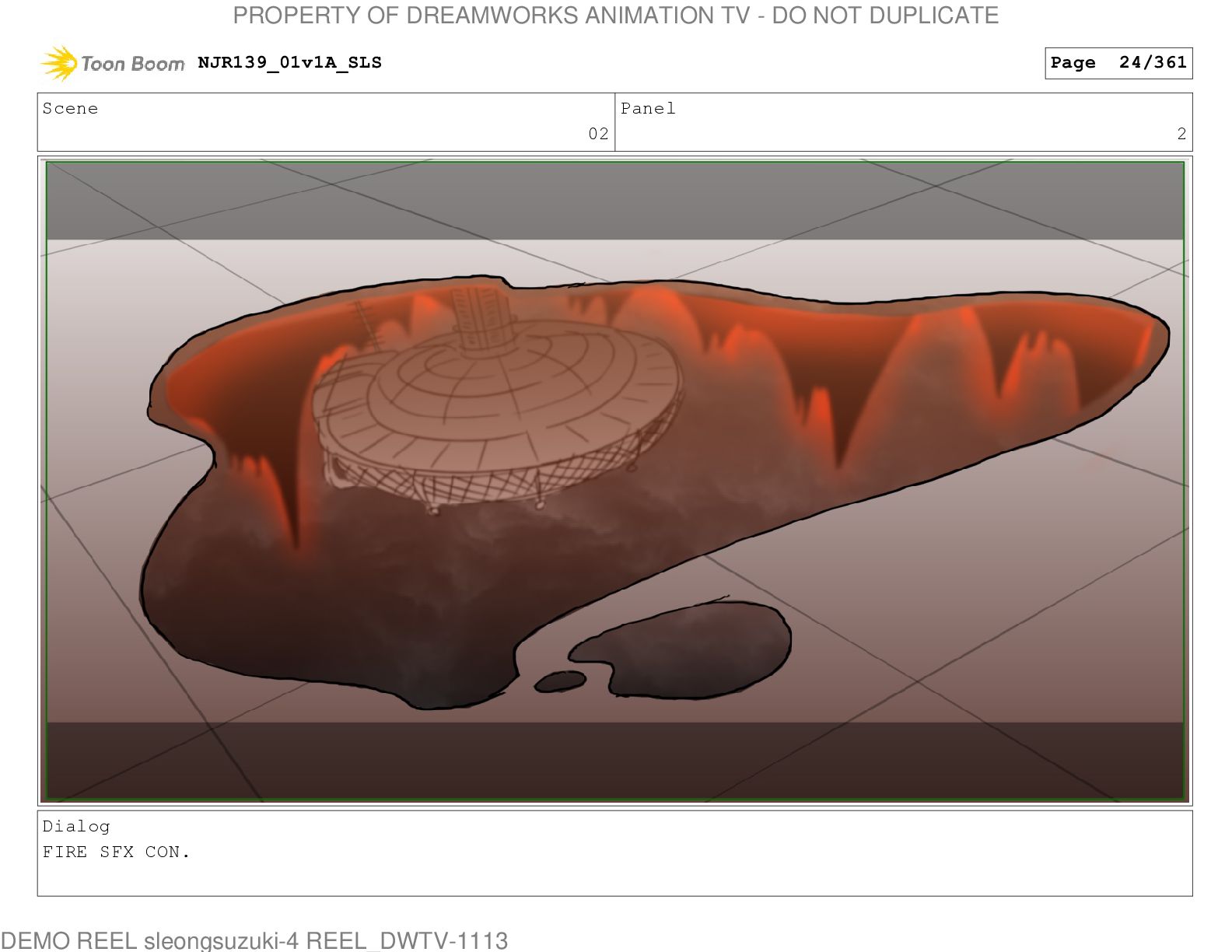Image resolution: width=1232 pixels, height=952 pixels.
Task: Click the storyboard panel crater image
Action: point(614,481)
